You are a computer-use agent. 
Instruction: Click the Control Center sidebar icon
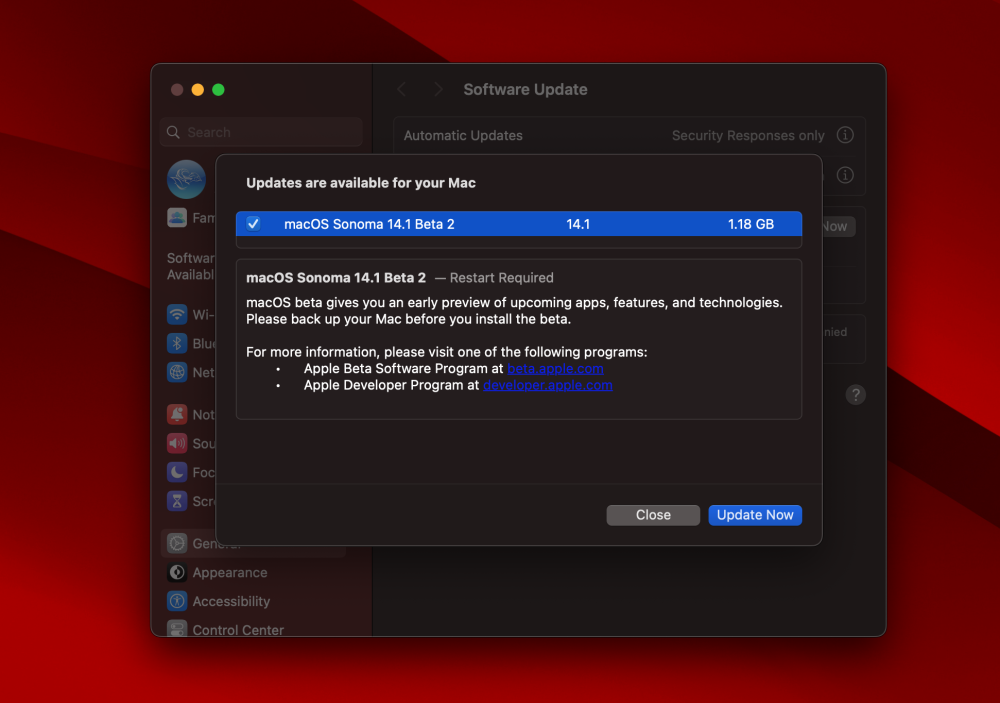pyautogui.click(x=177, y=629)
